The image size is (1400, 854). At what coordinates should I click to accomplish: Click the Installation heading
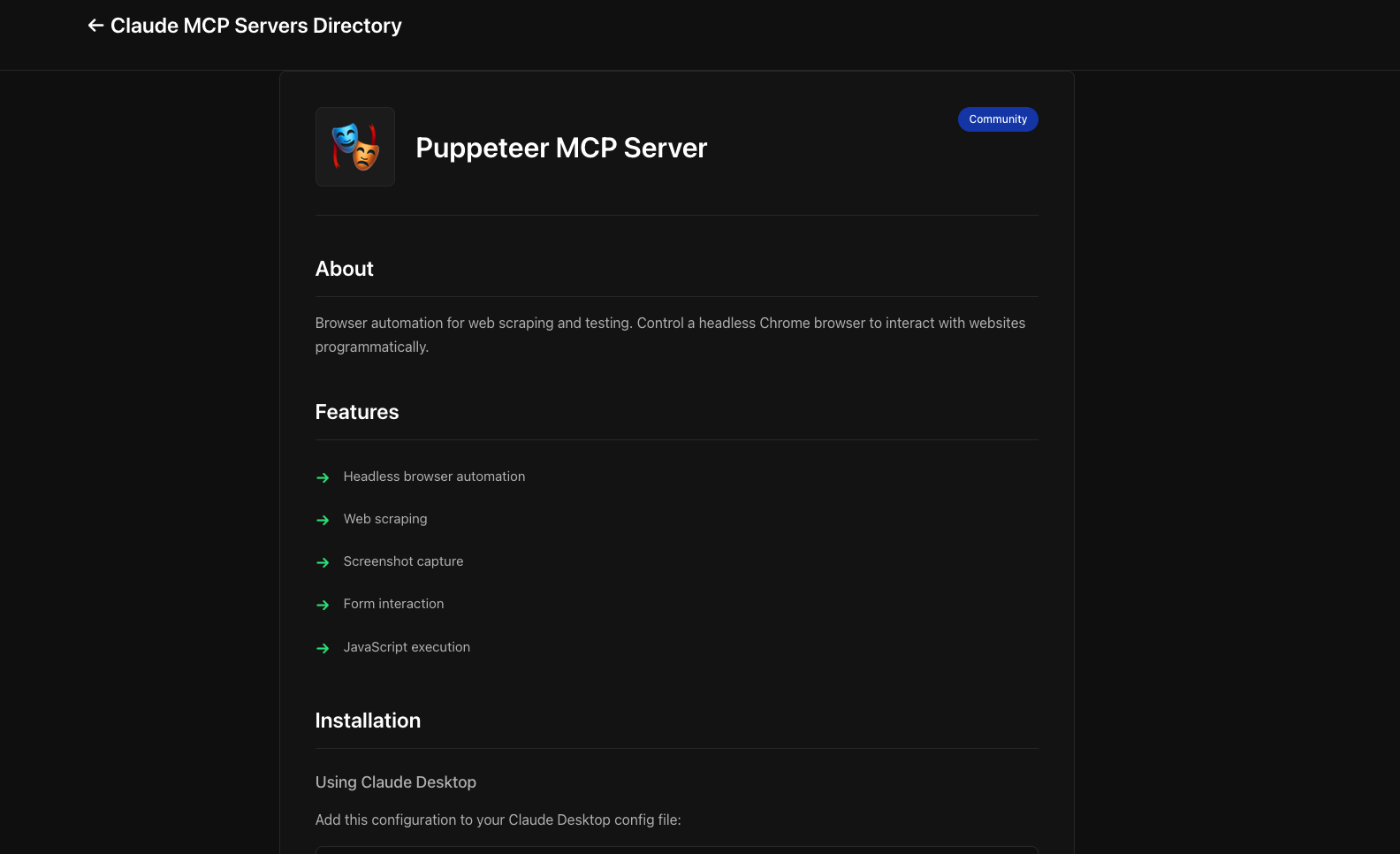(368, 721)
